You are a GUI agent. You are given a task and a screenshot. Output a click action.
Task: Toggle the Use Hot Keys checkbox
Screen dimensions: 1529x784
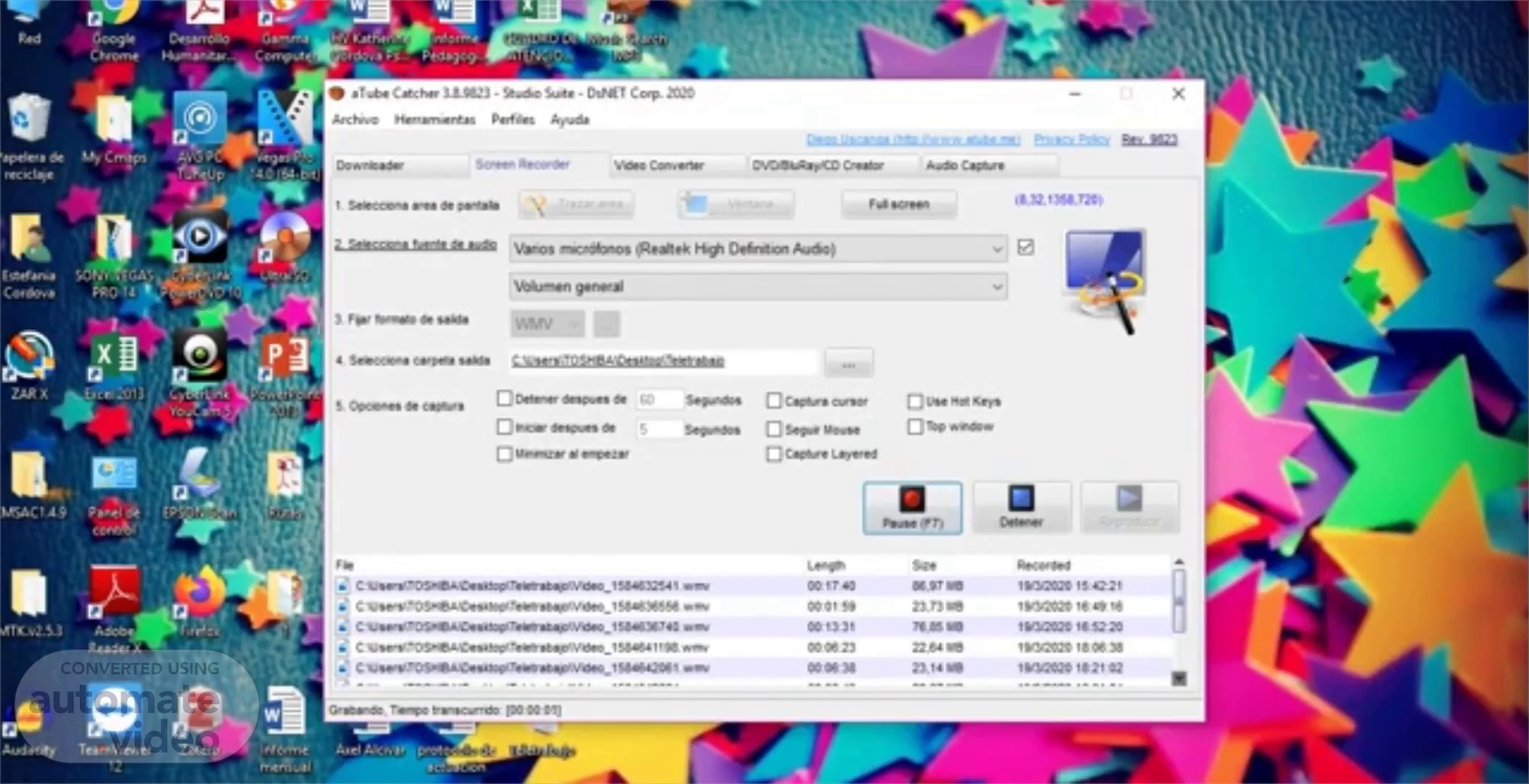pyautogui.click(x=915, y=401)
